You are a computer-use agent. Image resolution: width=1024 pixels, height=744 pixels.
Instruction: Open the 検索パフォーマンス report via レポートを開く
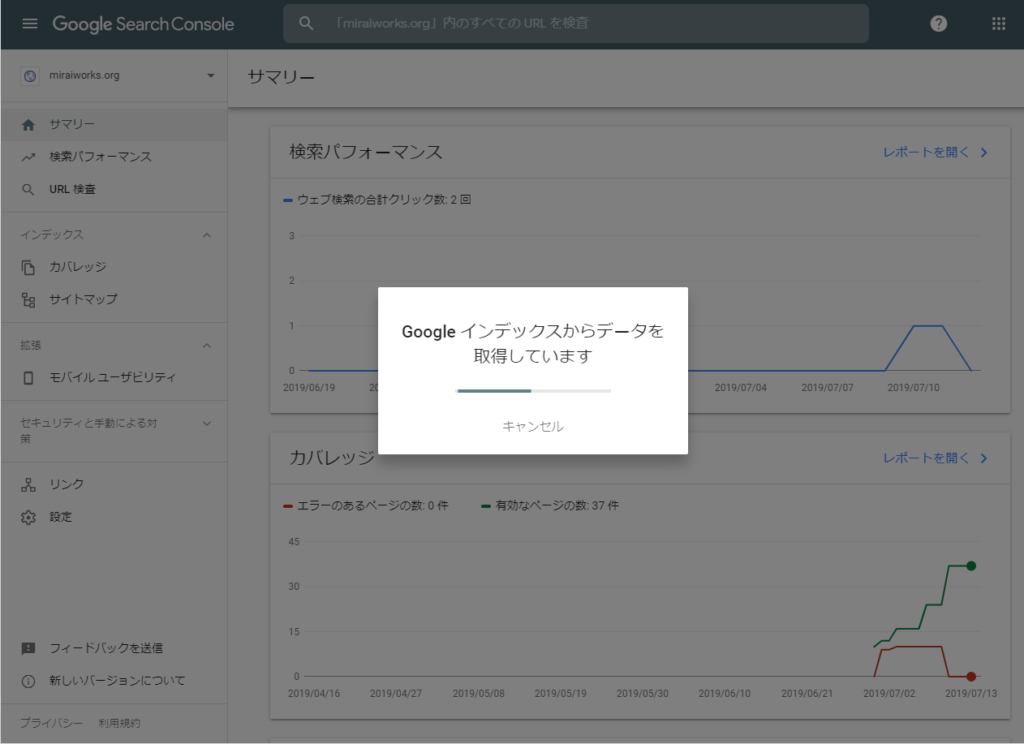click(935, 152)
